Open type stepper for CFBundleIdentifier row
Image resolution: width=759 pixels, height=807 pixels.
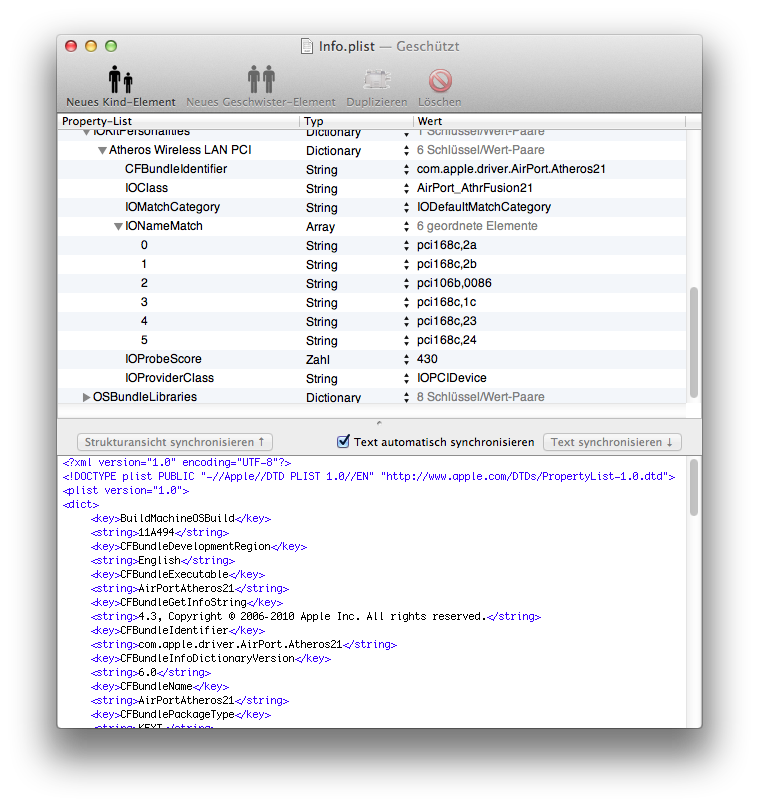(407, 169)
